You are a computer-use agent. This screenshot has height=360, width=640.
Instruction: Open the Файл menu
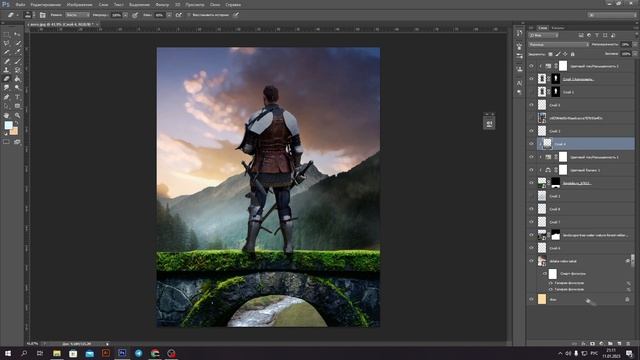tap(20, 4)
